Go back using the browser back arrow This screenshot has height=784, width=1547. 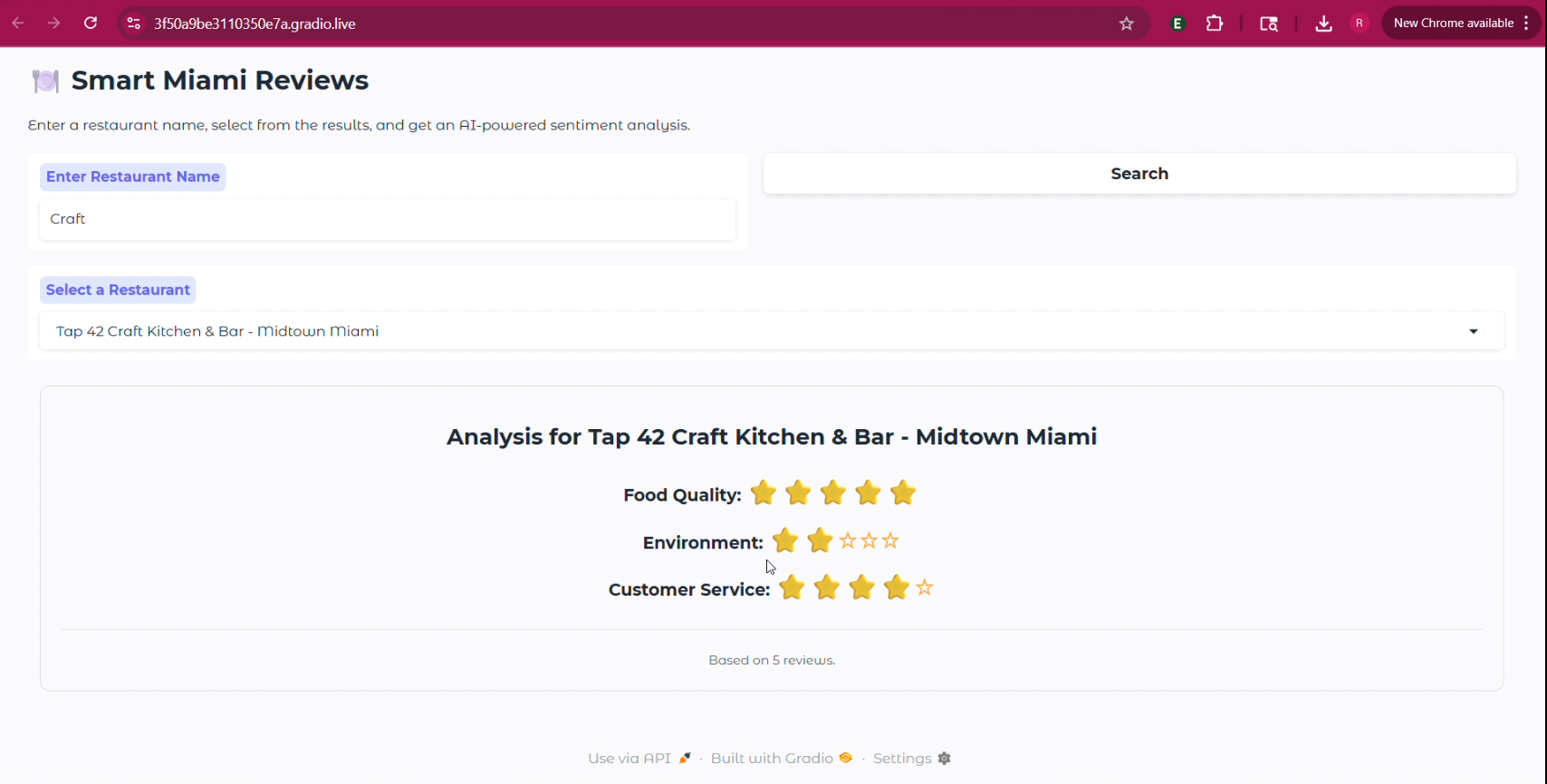click(18, 24)
